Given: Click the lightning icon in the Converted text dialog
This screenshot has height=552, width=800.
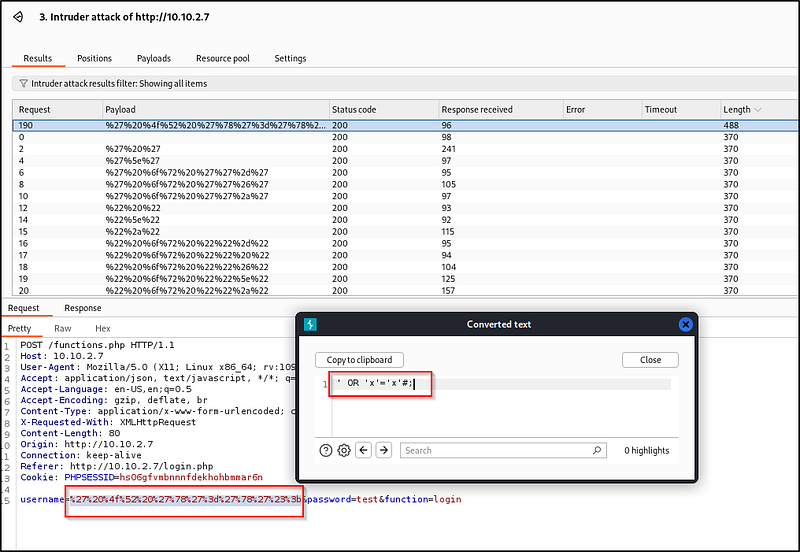Looking at the screenshot, I should [310, 324].
